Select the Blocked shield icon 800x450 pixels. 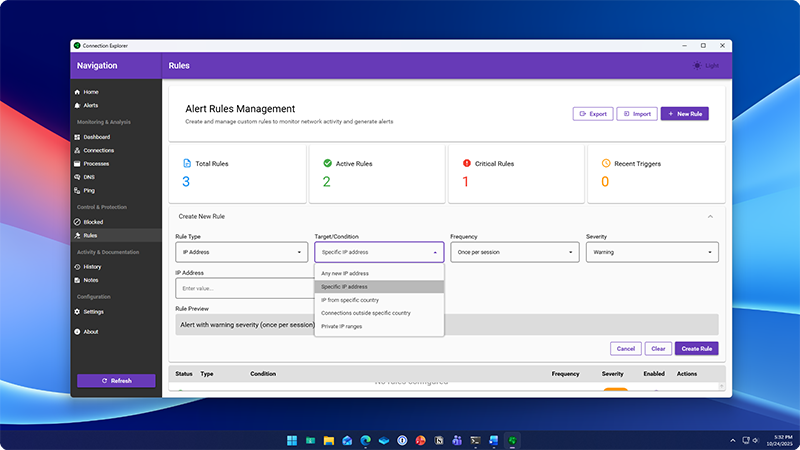click(x=77, y=222)
